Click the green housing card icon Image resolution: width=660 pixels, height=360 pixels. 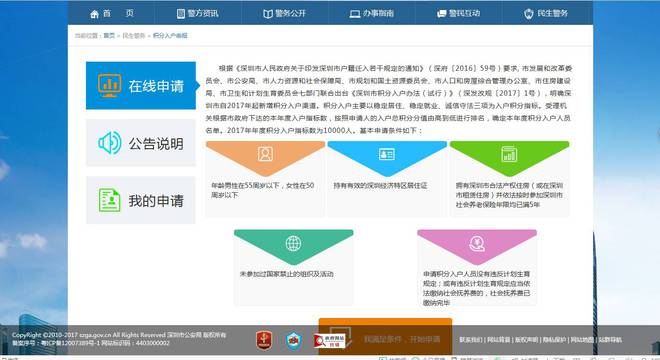pos(509,154)
